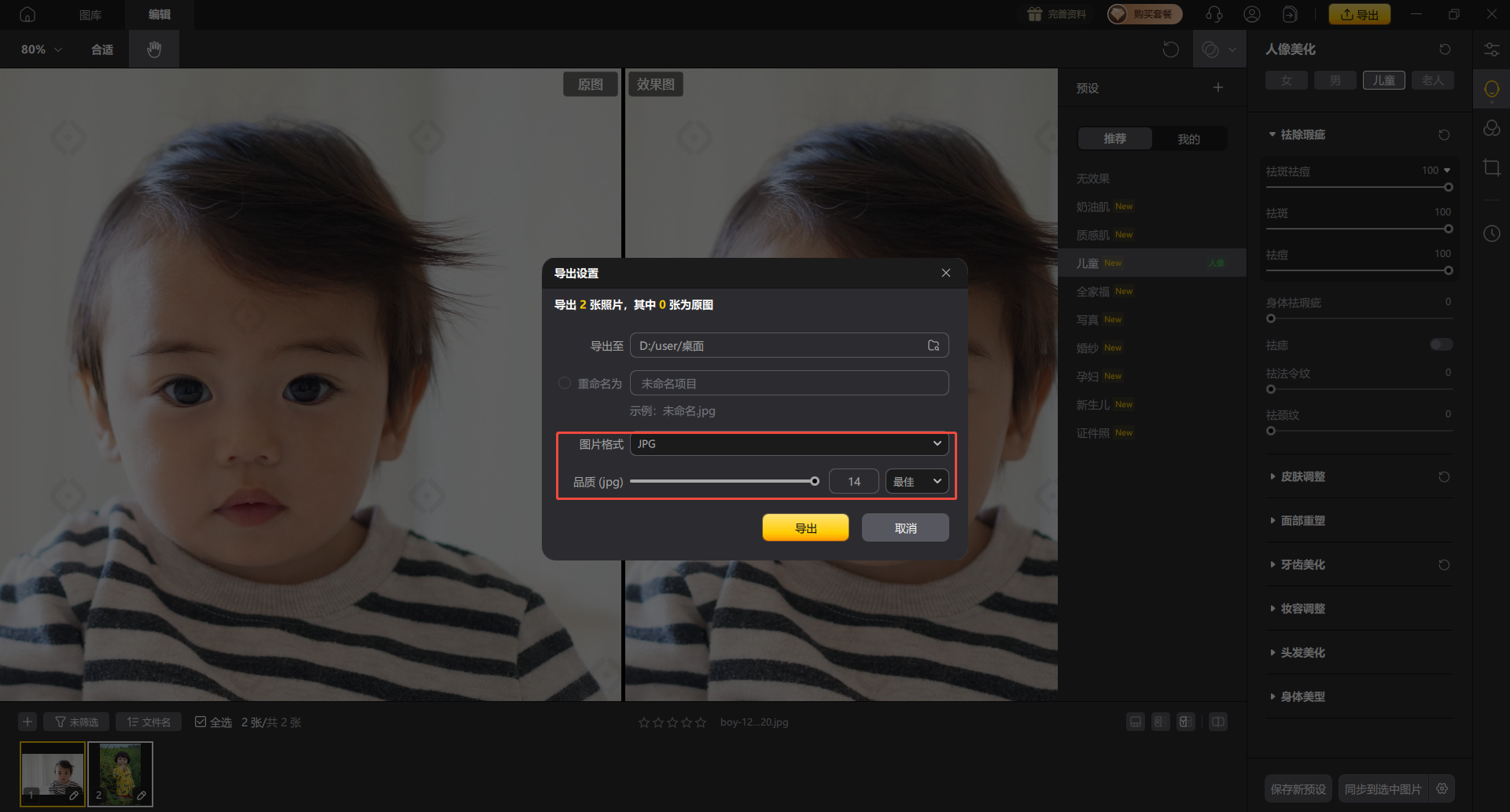Reset the 祛除瑕疵 section settings
This screenshot has width=1510, height=812.
[x=1444, y=135]
